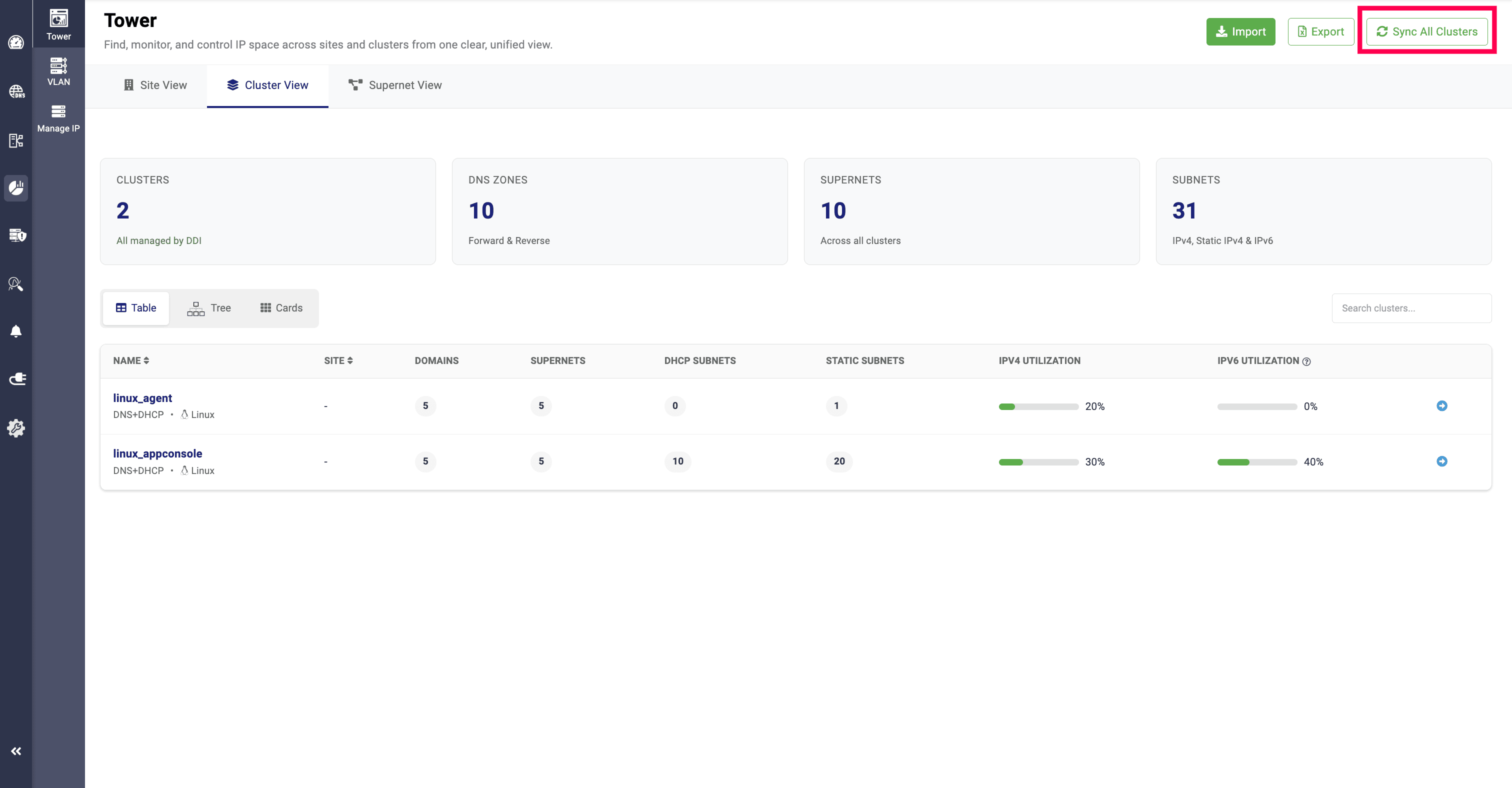Open the linux_appconsole cluster link
Image resolution: width=1512 pixels, height=788 pixels.
click(x=157, y=453)
